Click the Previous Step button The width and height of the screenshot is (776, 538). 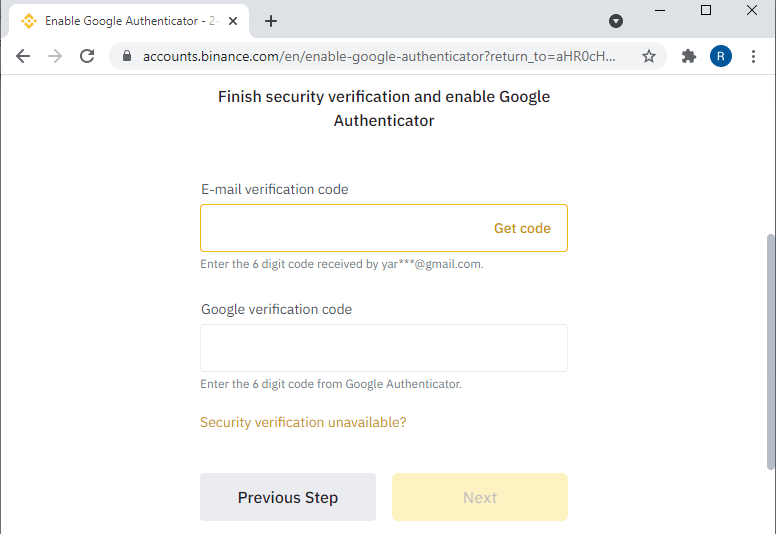click(x=288, y=497)
